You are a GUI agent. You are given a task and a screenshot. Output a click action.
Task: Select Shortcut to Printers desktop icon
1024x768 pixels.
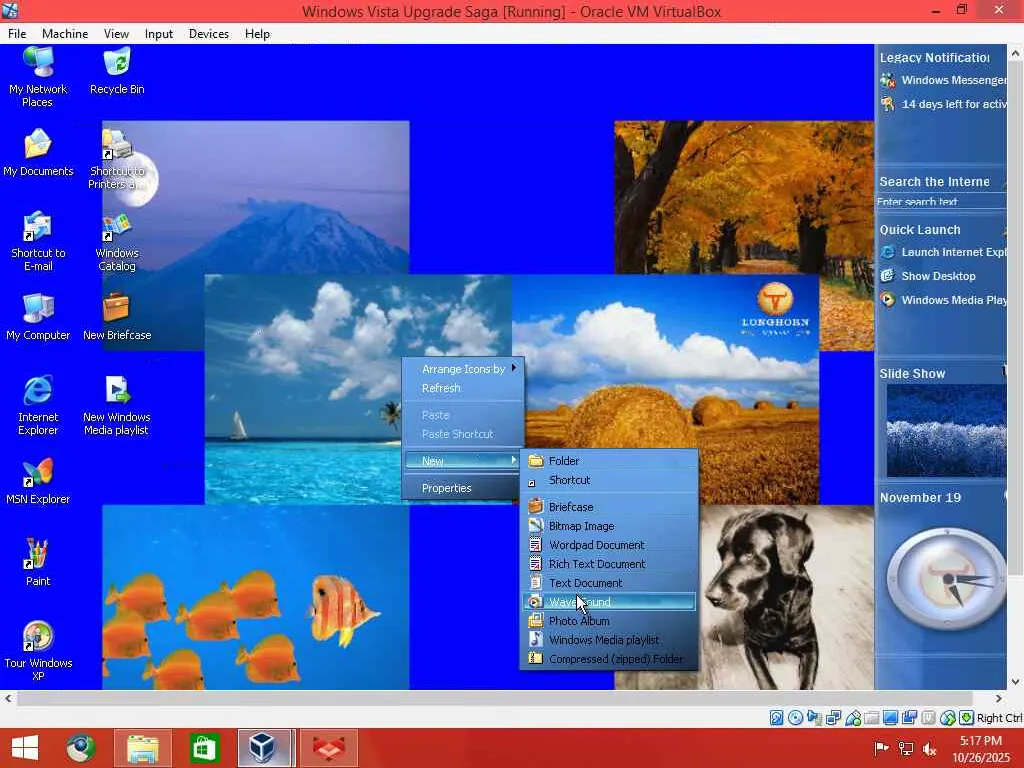point(117,159)
